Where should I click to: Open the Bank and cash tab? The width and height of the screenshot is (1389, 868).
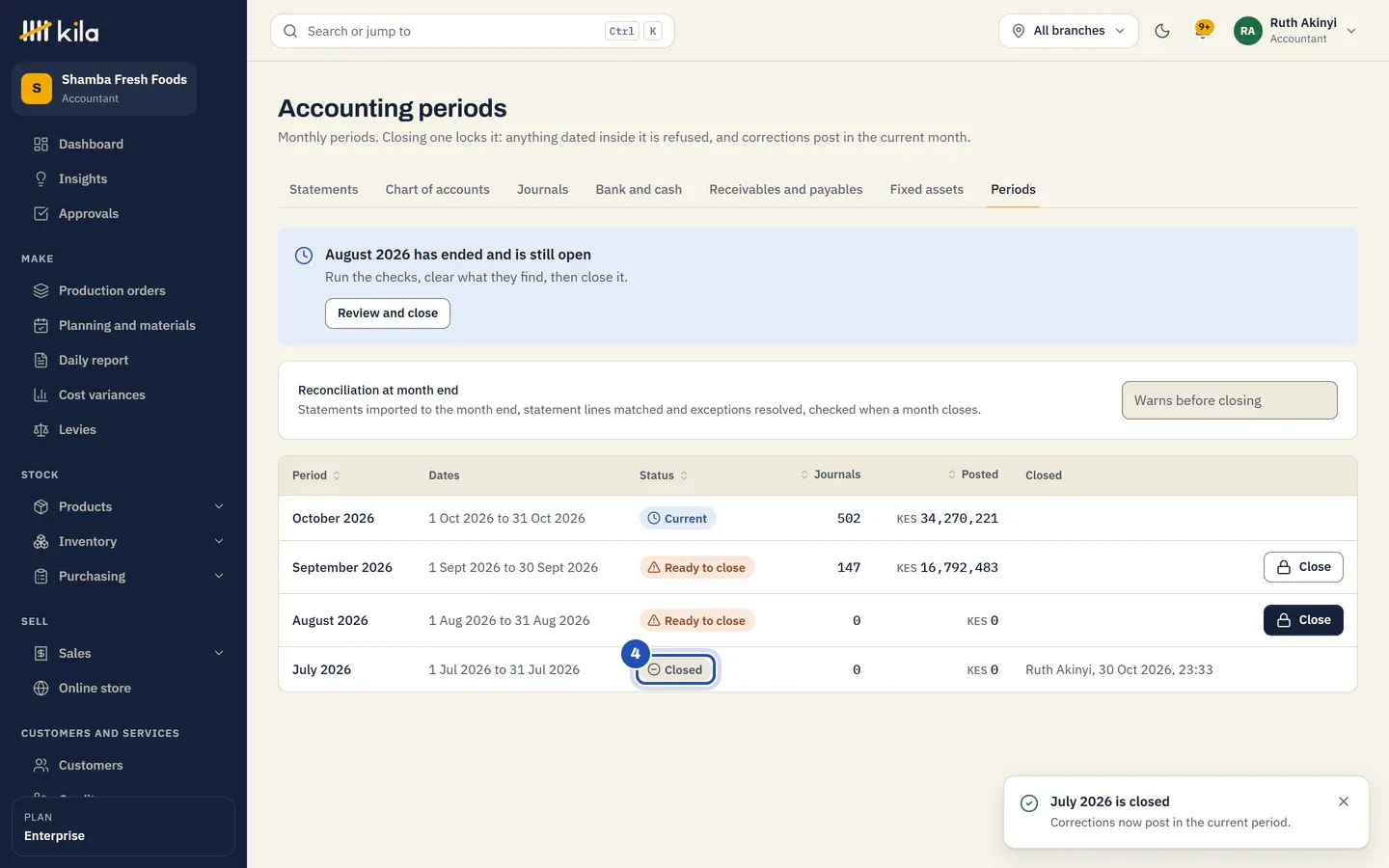pyautogui.click(x=639, y=190)
